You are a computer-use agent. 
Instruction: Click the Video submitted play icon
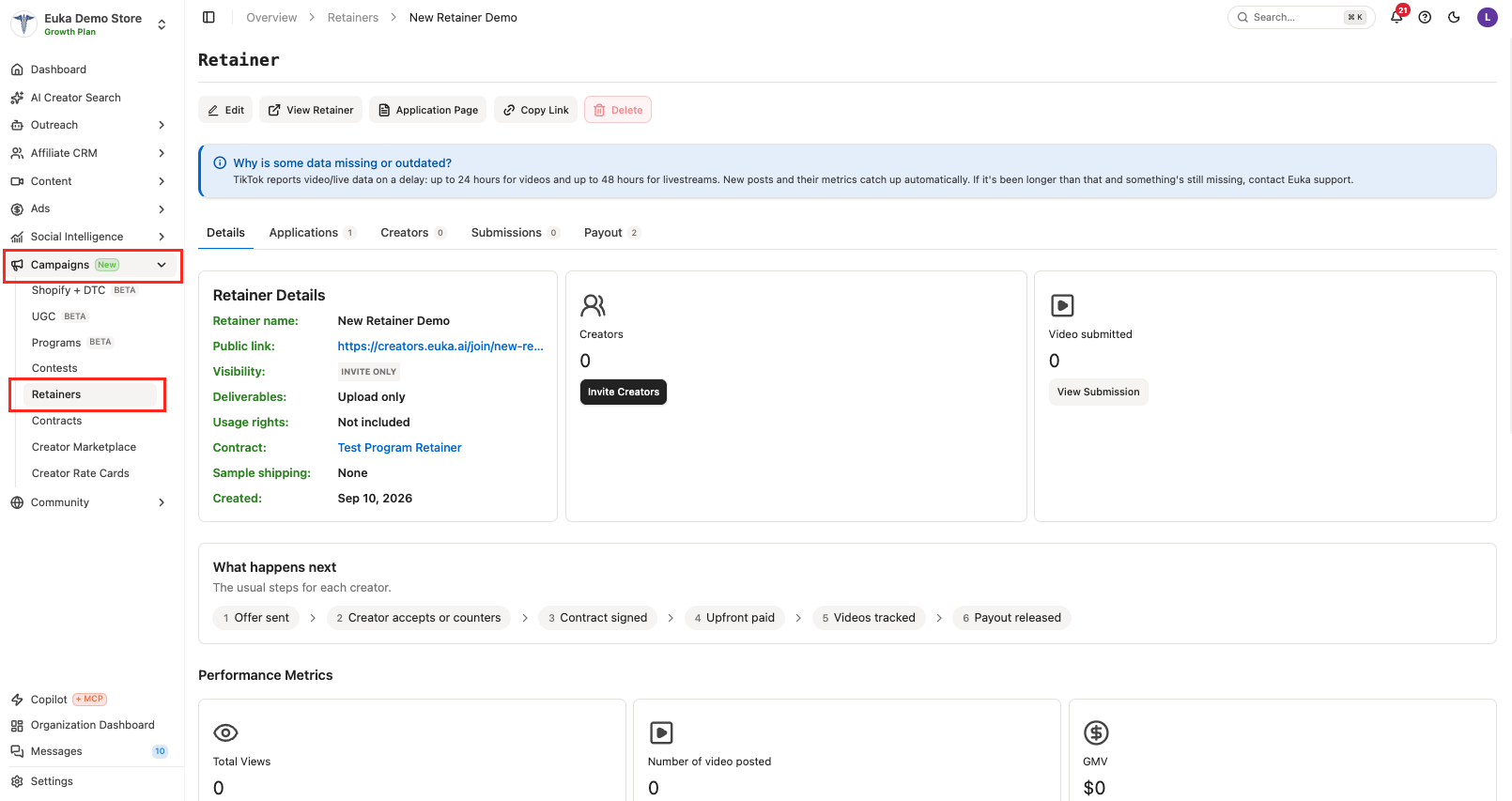click(1062, 305)
